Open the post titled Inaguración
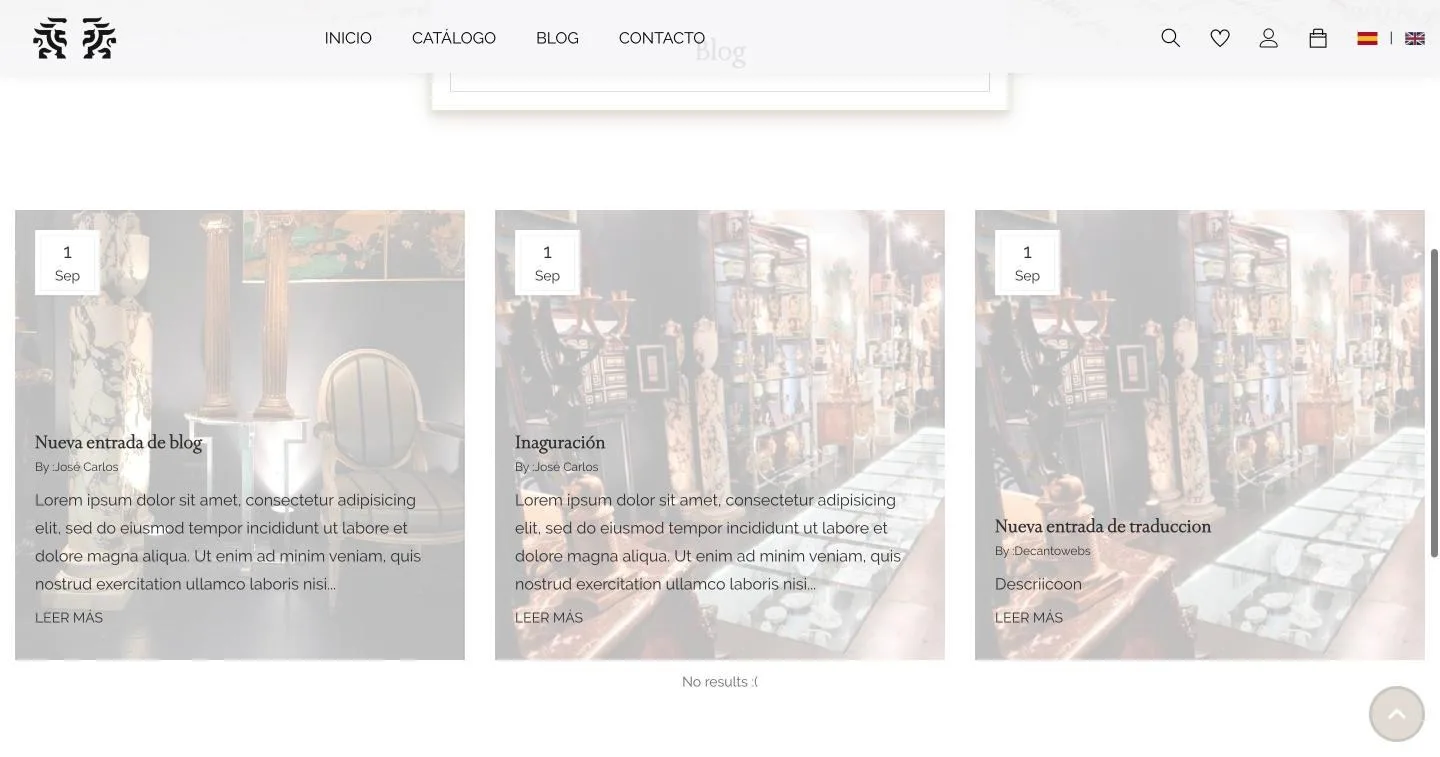 click(x=560, y=442)
